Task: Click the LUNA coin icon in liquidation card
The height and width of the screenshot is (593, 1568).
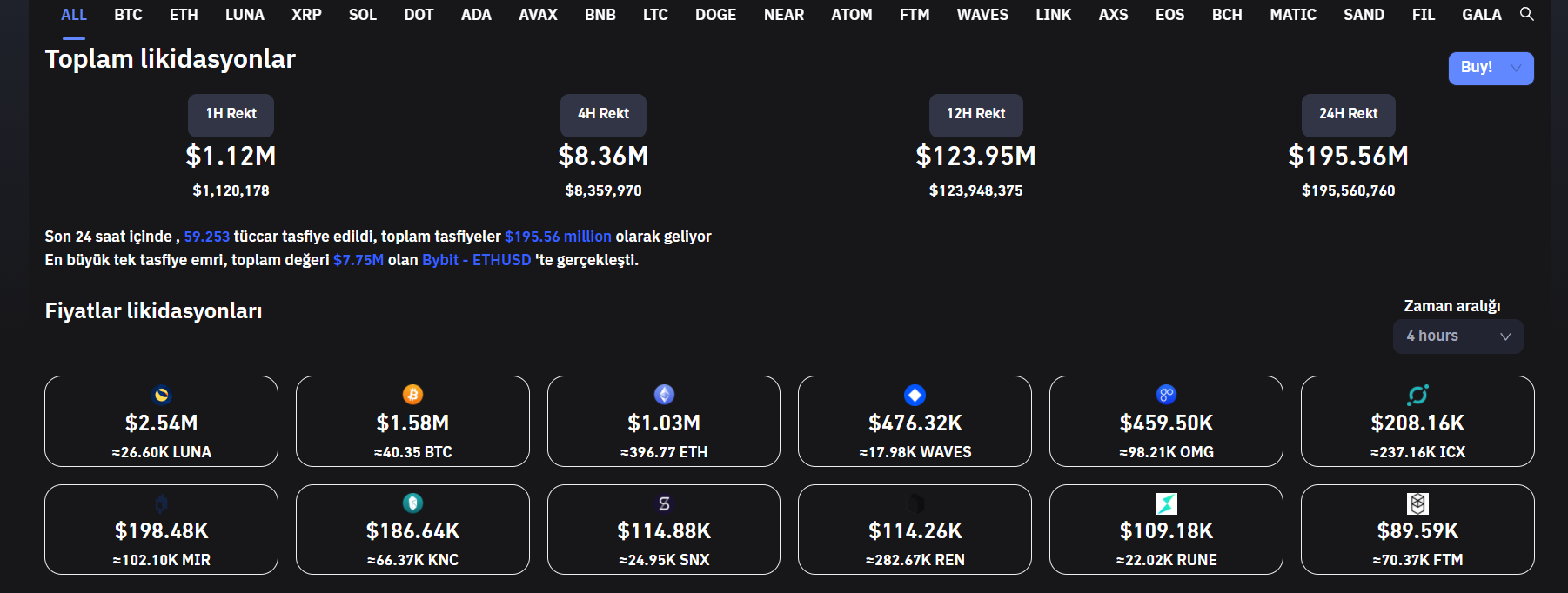Action: pyautogui.click(x=161, y=395)
